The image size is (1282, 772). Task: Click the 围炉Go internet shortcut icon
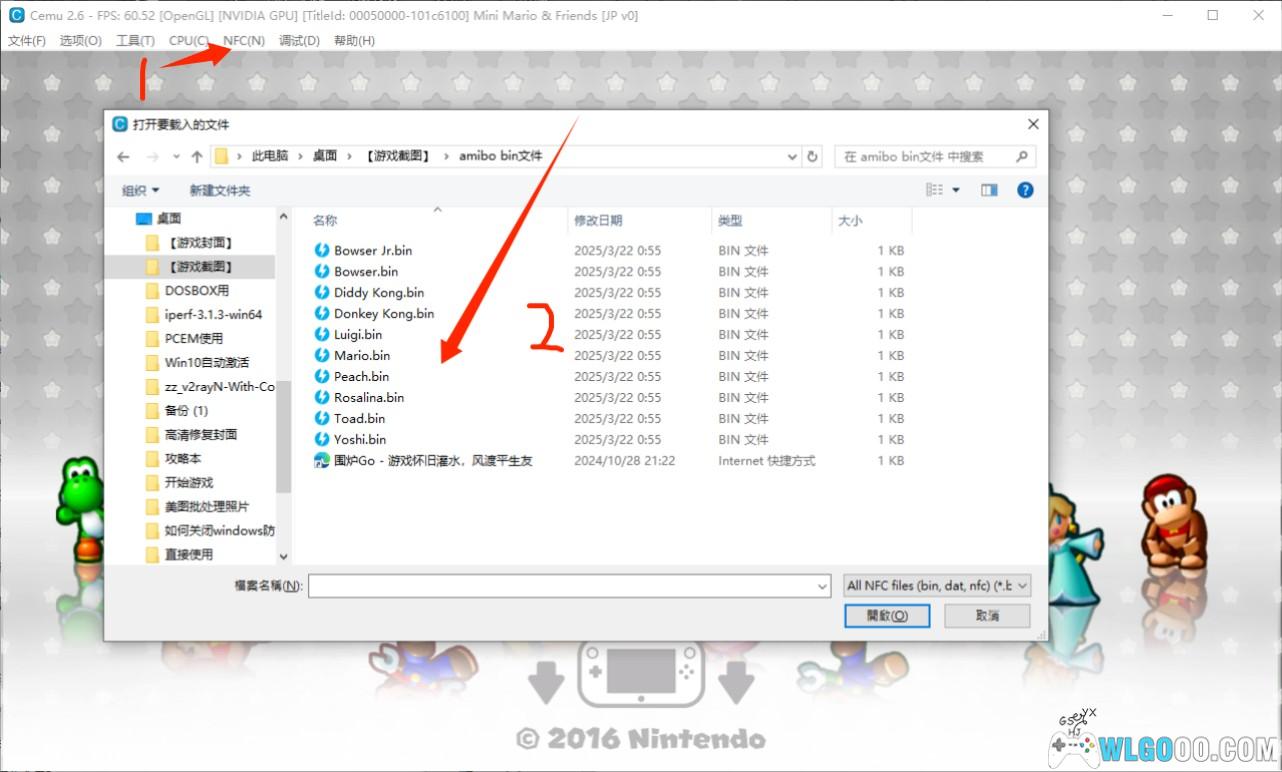click(322, 460)
